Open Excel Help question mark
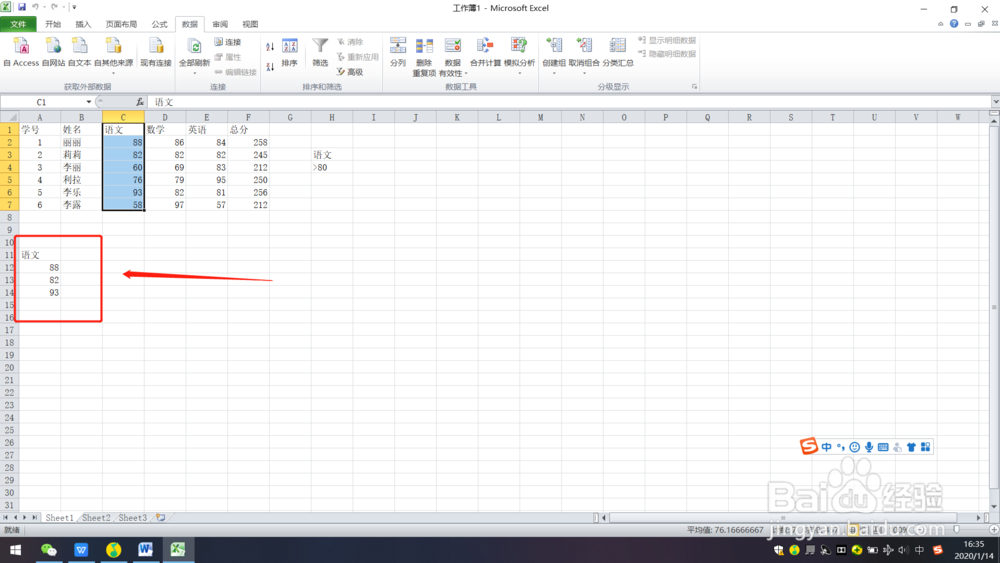The image size is (1000, 563). click(x=953, y=24)
